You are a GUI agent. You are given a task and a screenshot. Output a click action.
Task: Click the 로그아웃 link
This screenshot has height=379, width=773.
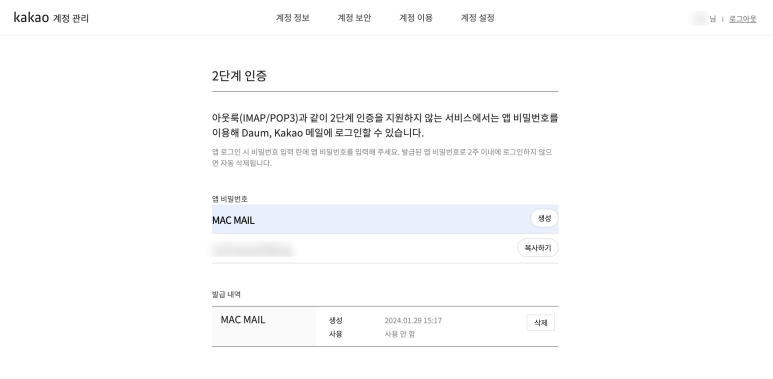[742, 19]
